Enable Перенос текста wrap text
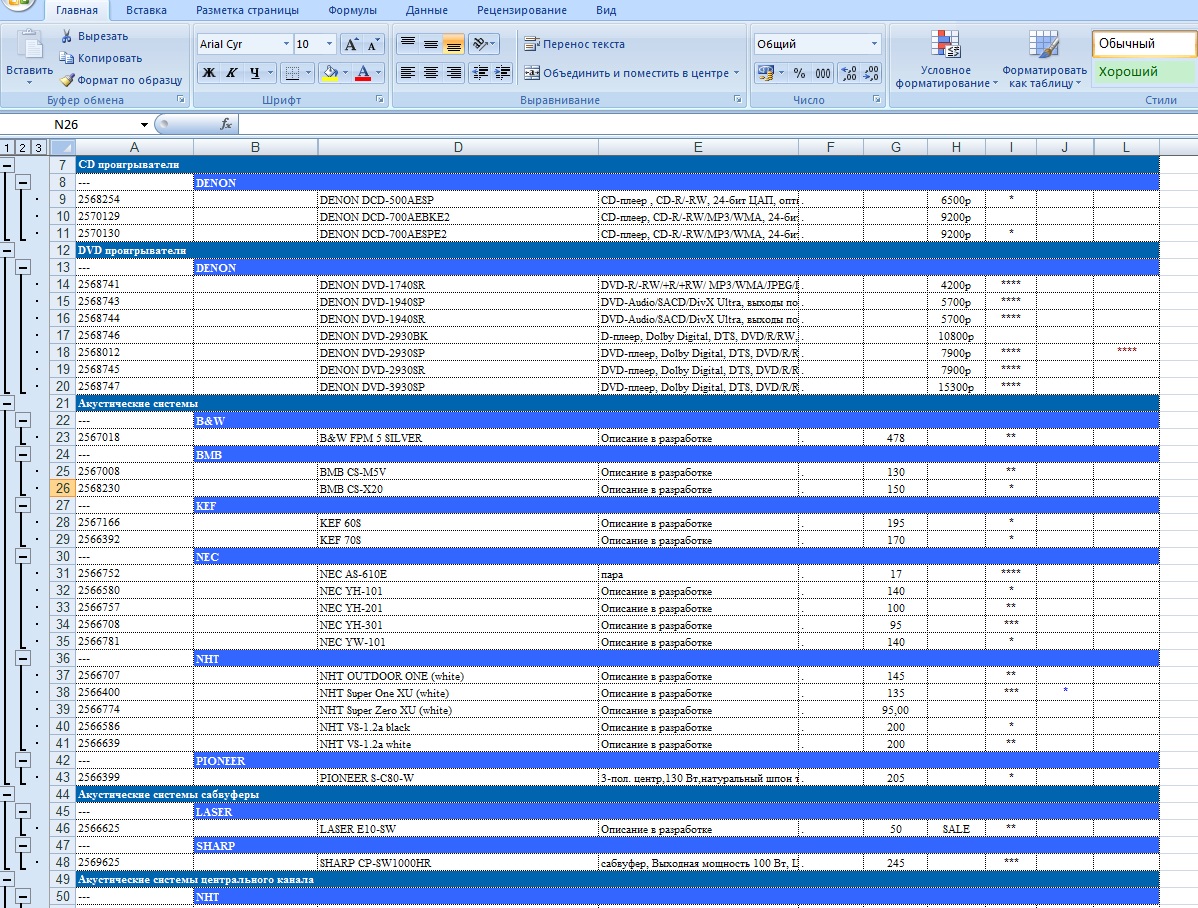The height and width of the screenshot is (908, 1198). coord(575,44)
